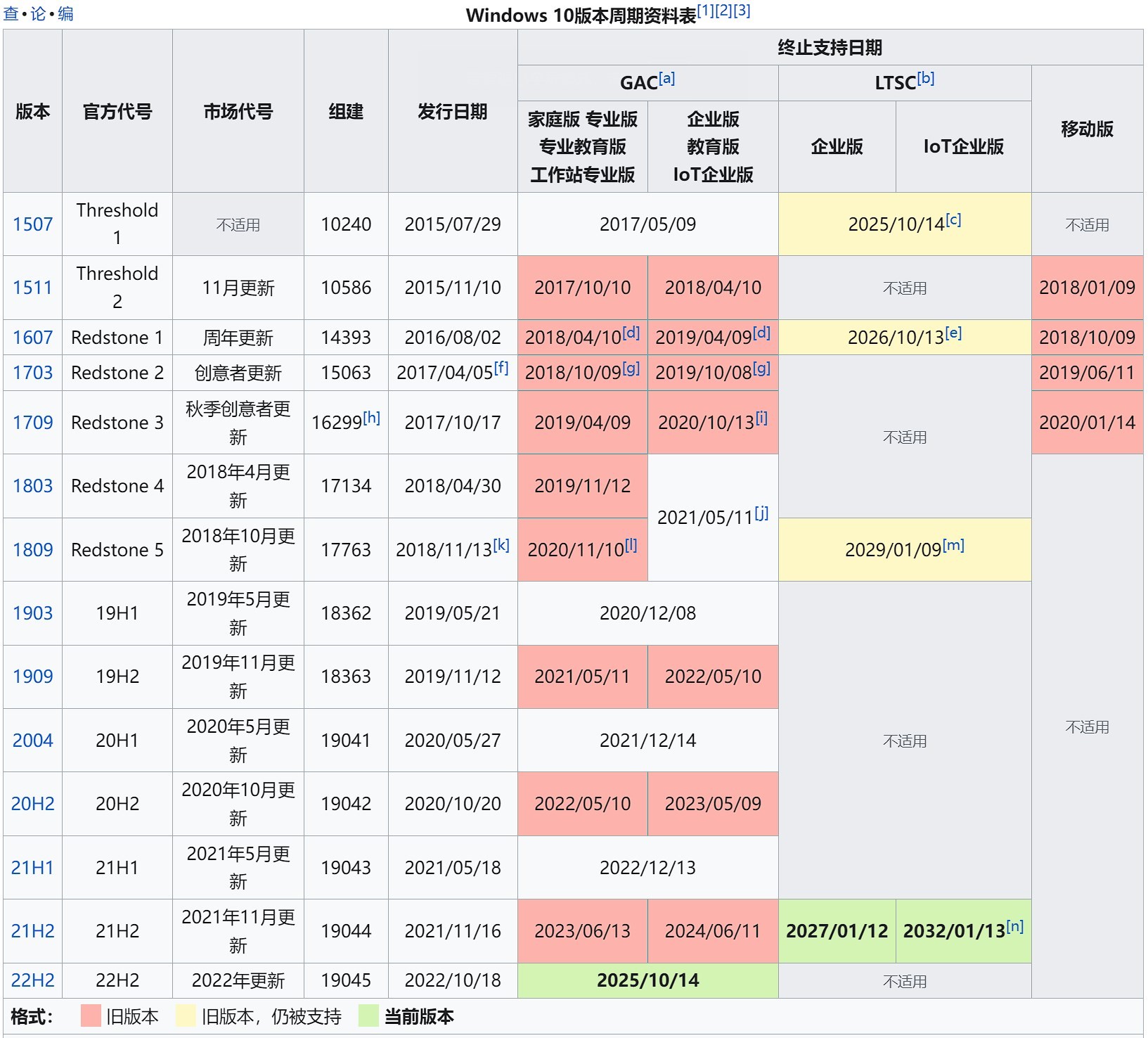
Task: Select the 2015/07/29 release date cell
Action: pyautogui.click(x=453, y=224)
